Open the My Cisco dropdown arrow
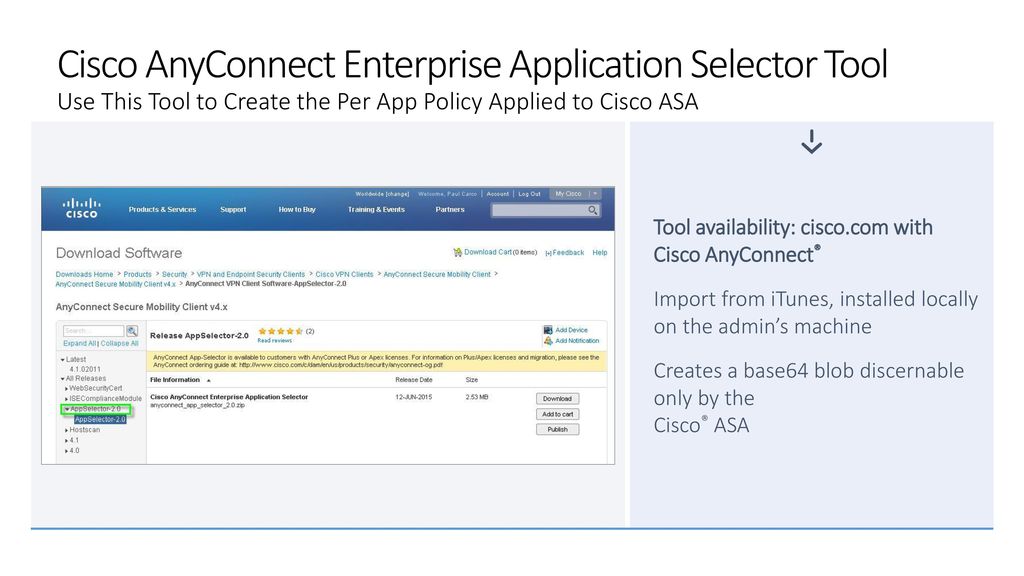 point(595,194)
